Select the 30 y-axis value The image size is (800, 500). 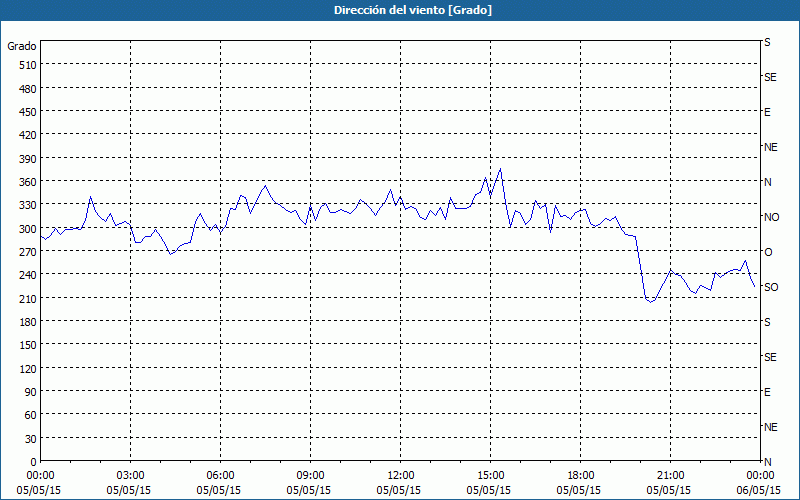31,439
